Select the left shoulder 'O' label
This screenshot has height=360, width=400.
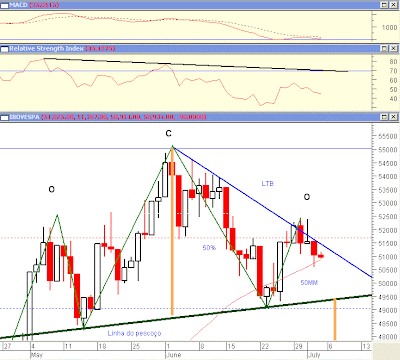point(52,189)
